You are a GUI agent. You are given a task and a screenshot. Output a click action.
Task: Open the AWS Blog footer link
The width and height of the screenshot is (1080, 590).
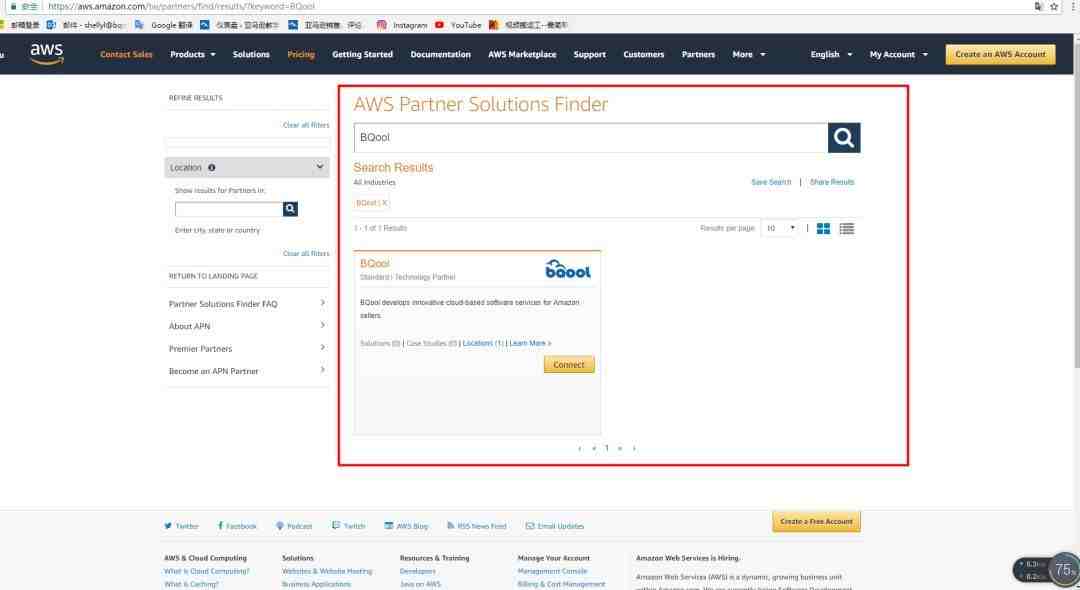(x=406, y=526)
